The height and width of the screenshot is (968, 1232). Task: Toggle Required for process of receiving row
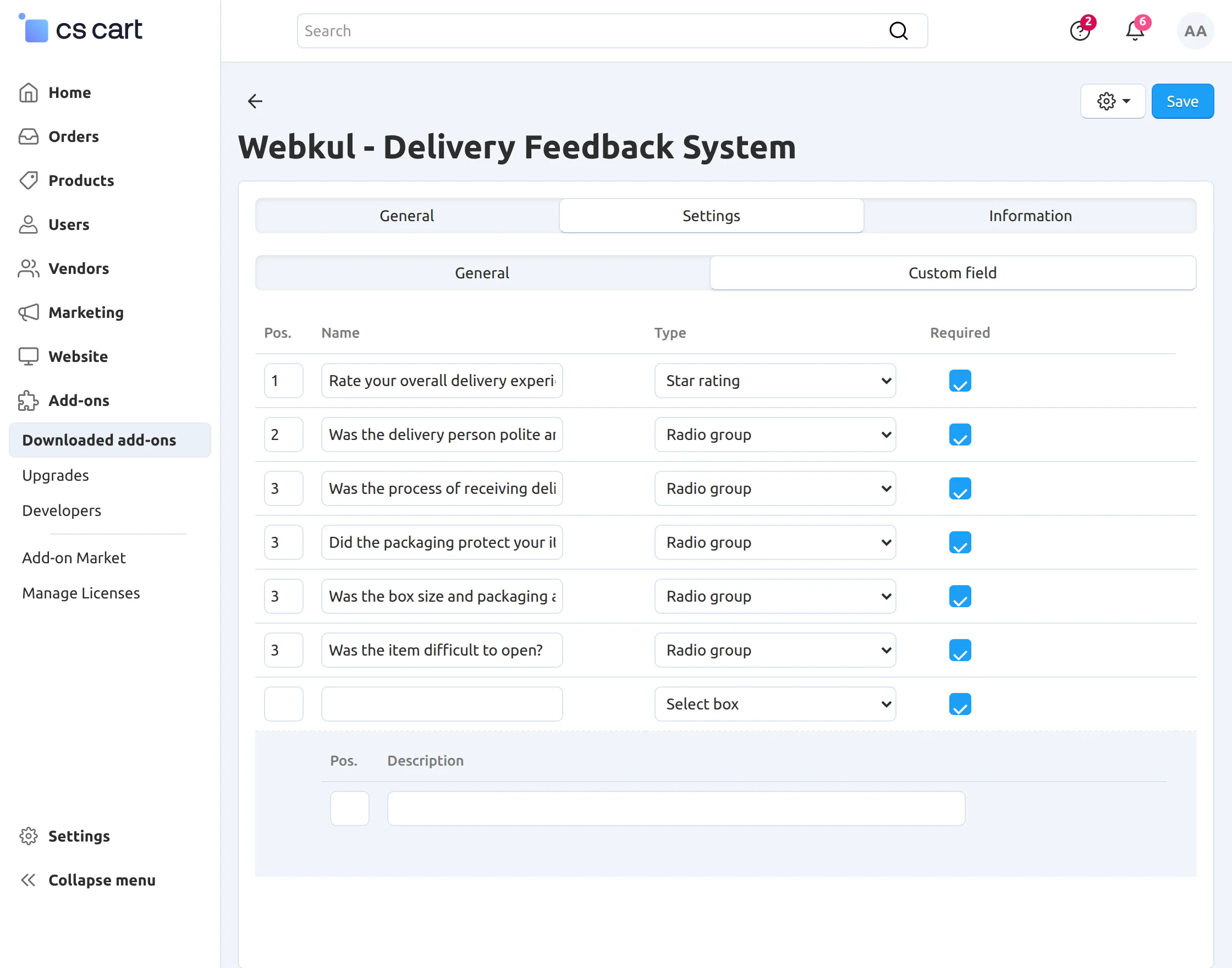(960, 488)
